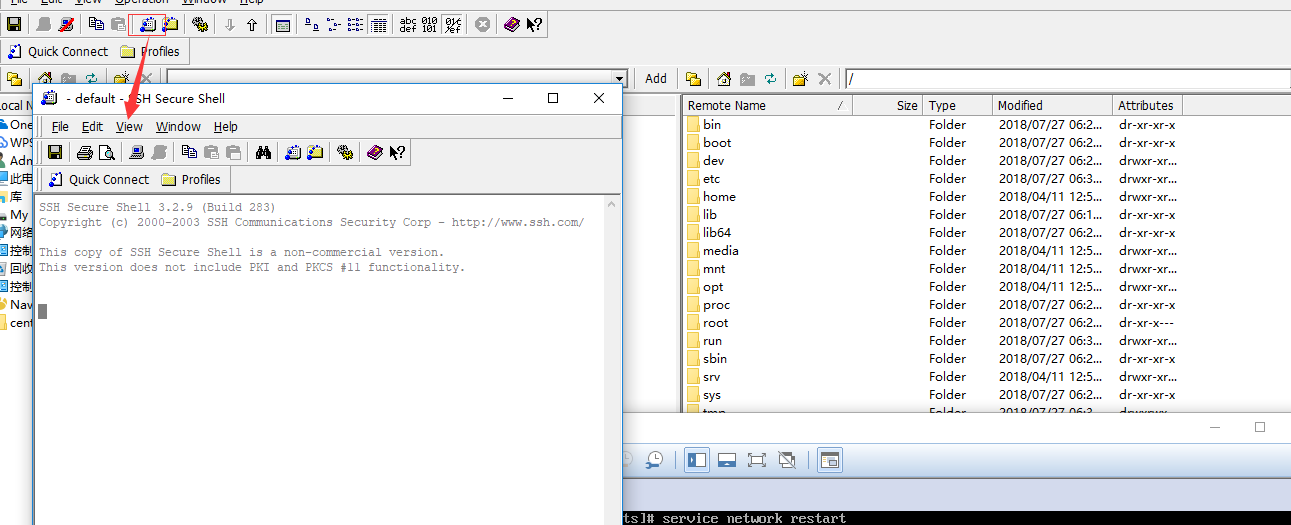Select Binary transfer mode icon
The width and height of the screenshot is (1291, 525).
point(430,24)
